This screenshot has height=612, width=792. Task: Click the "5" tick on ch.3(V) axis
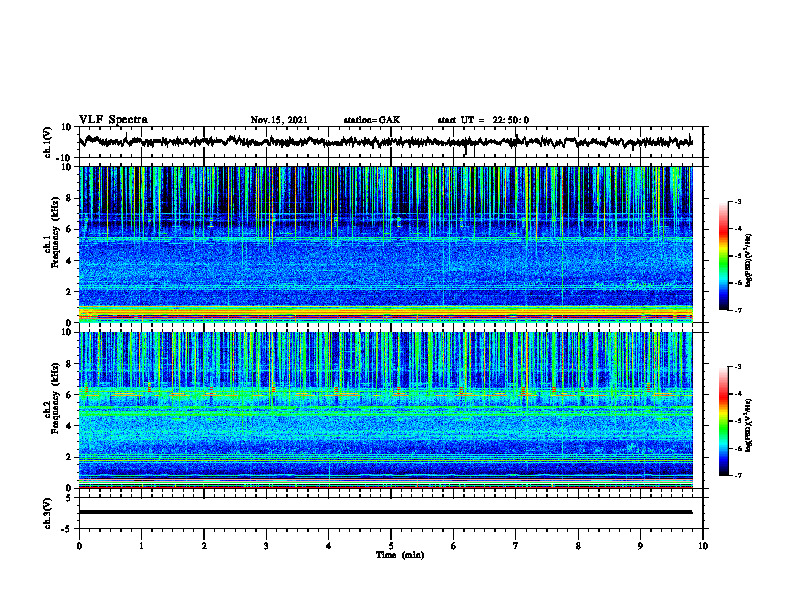[70, 498]
